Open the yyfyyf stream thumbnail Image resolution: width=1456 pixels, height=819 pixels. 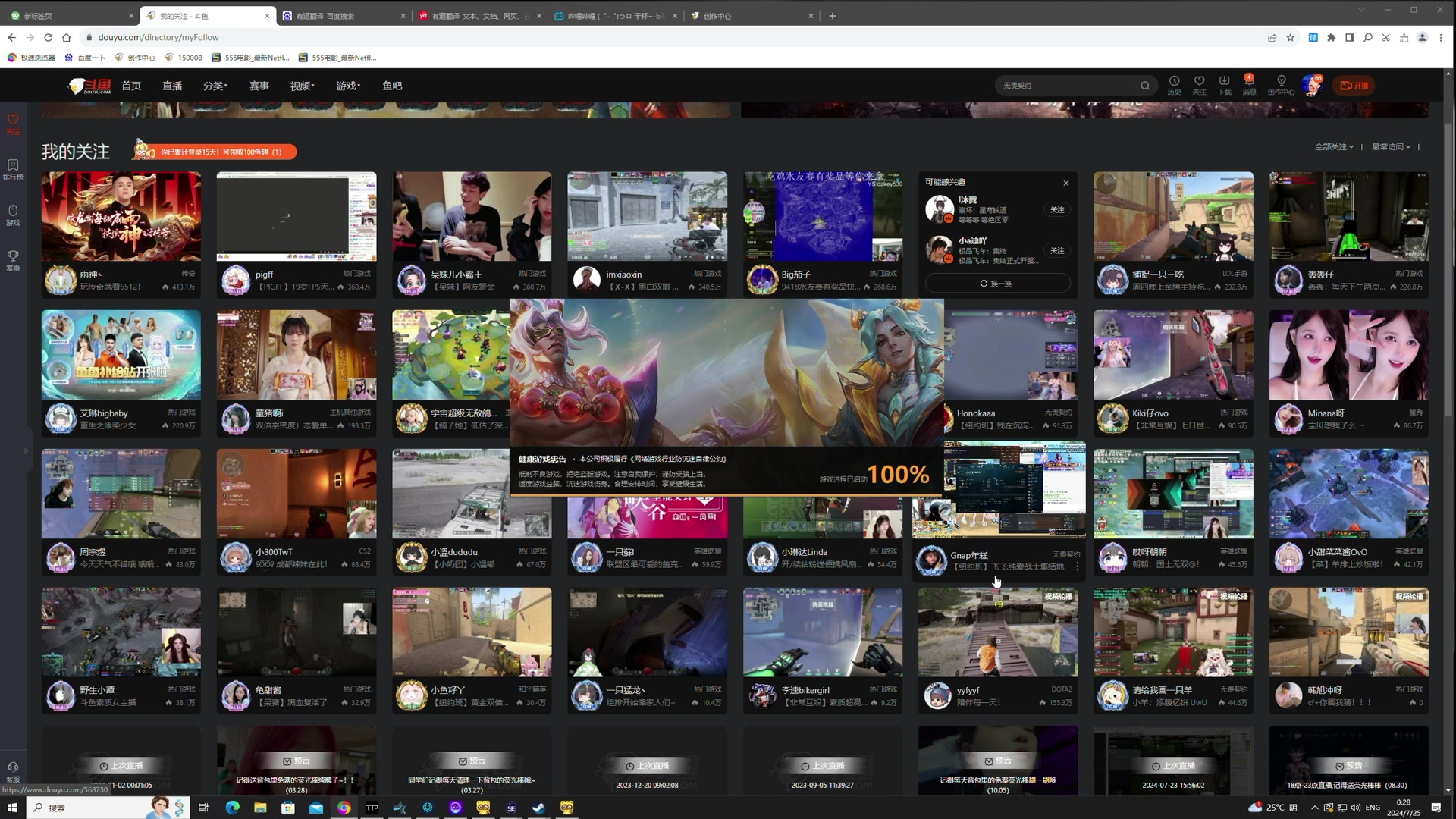click(997, 632)
